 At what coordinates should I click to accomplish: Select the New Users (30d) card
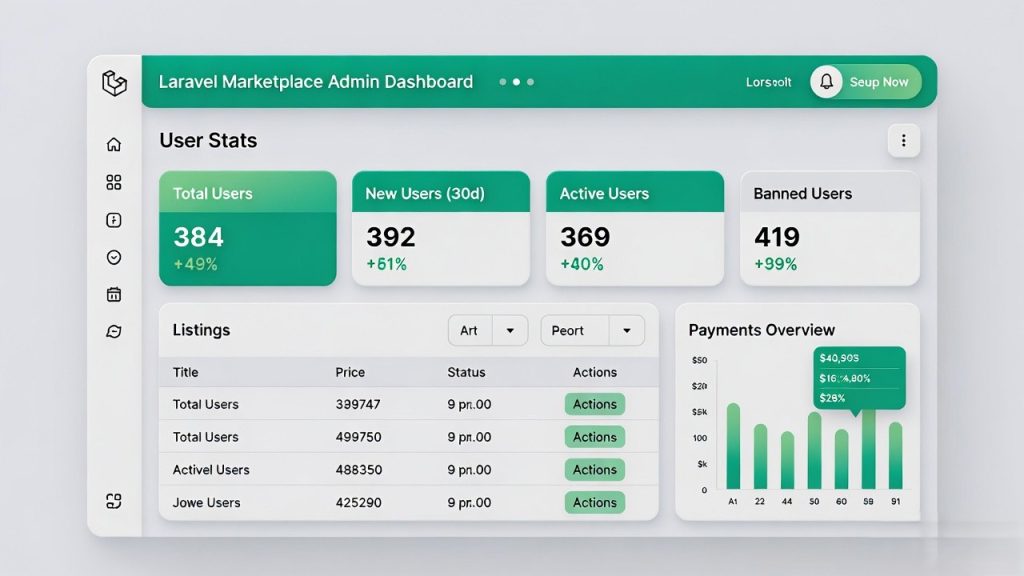point(441,229)
